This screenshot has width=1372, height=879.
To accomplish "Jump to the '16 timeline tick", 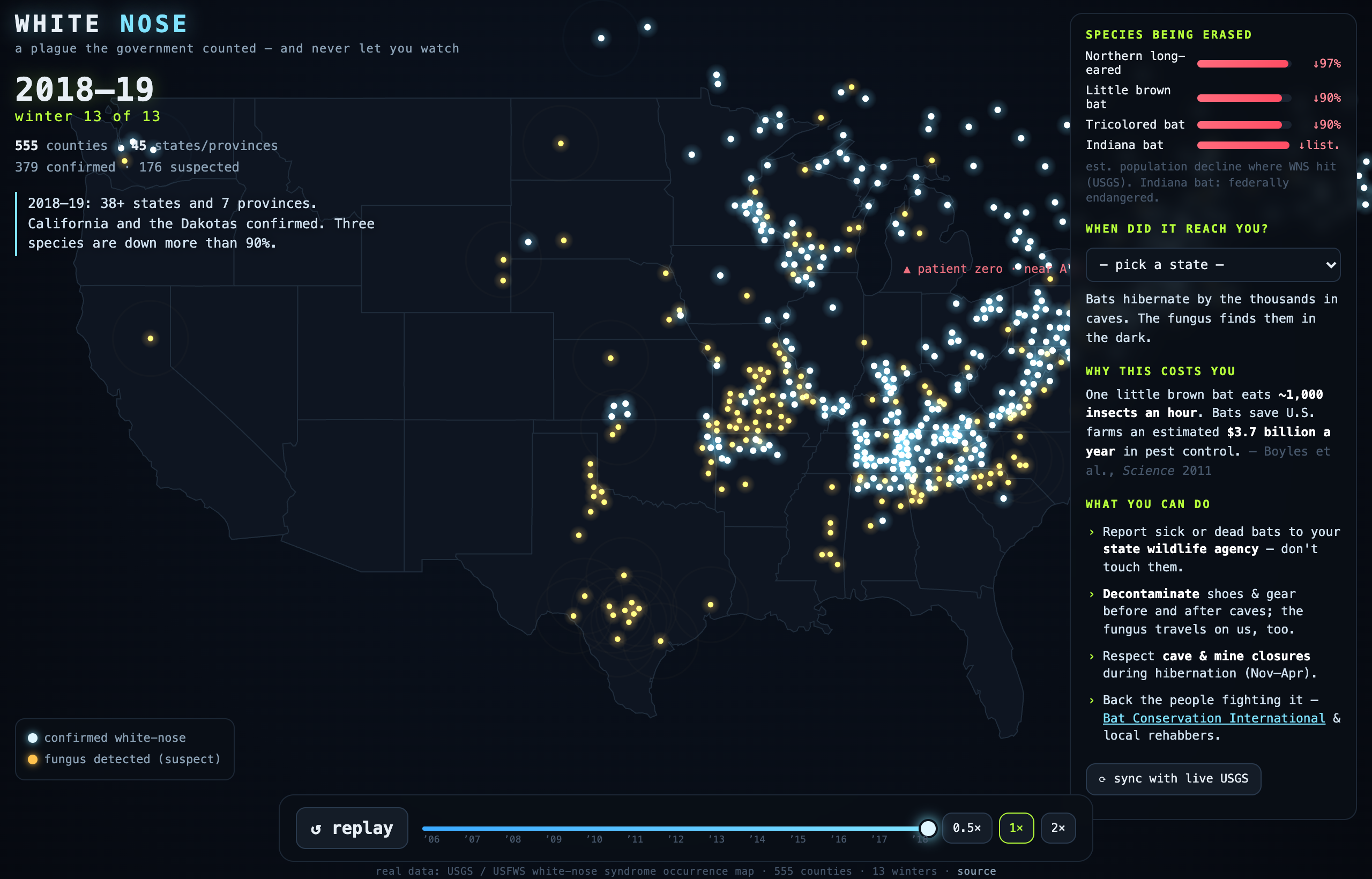I will [838, 839].
